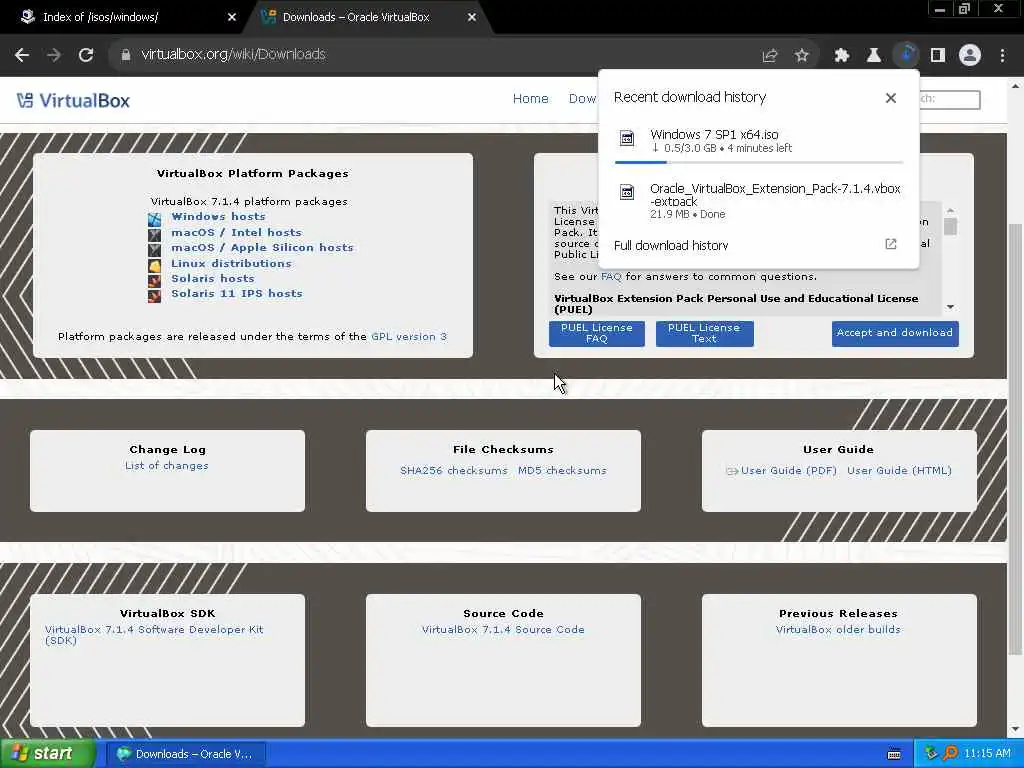Click the downloads toolbar icon

906,55
